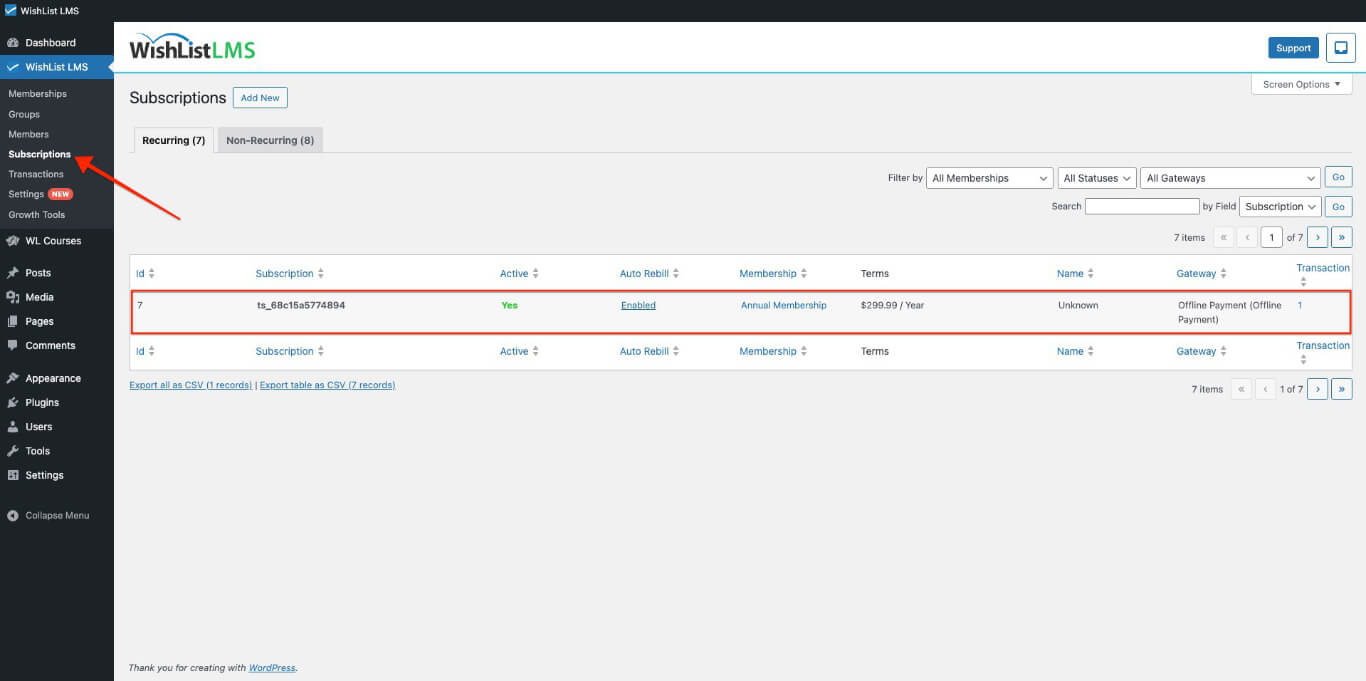Switch to the Non-Recurring (8) tab
This screenshot has width=1366, height=681.
pos(269,140)
